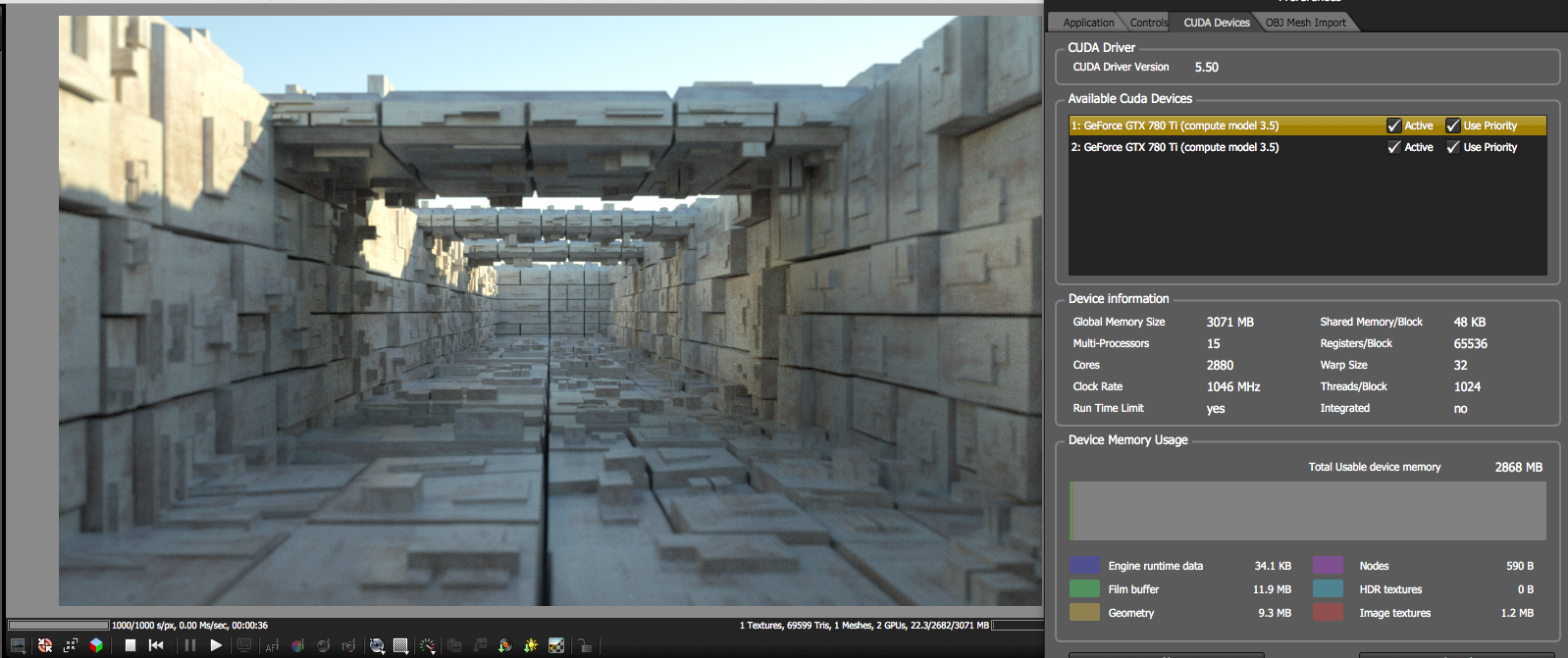Click the padlock viewport lock icon
This screenshot has height=658, width=1568.
coord(584,645)
